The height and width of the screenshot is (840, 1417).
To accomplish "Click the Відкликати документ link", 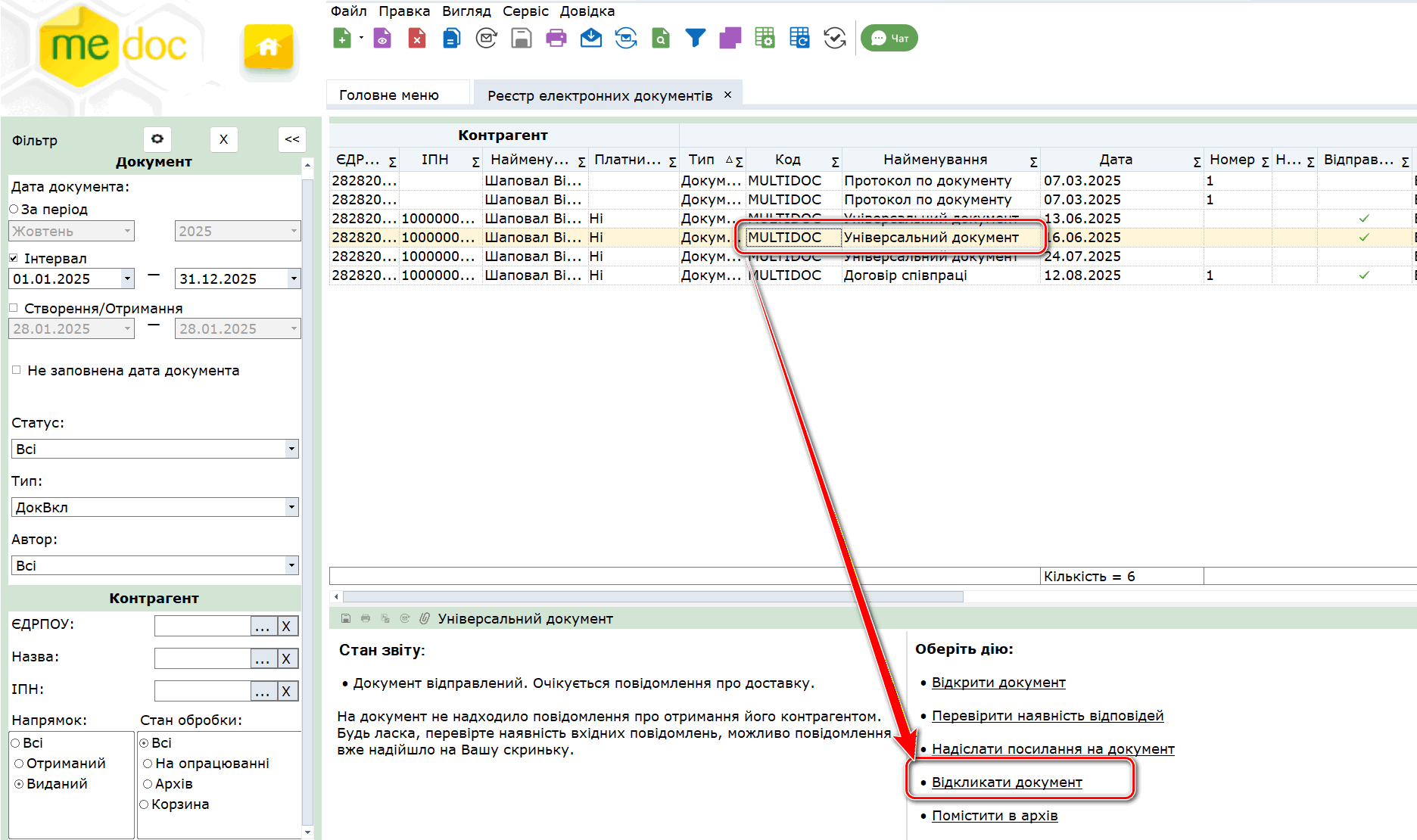I will (x=1007, y=782).
